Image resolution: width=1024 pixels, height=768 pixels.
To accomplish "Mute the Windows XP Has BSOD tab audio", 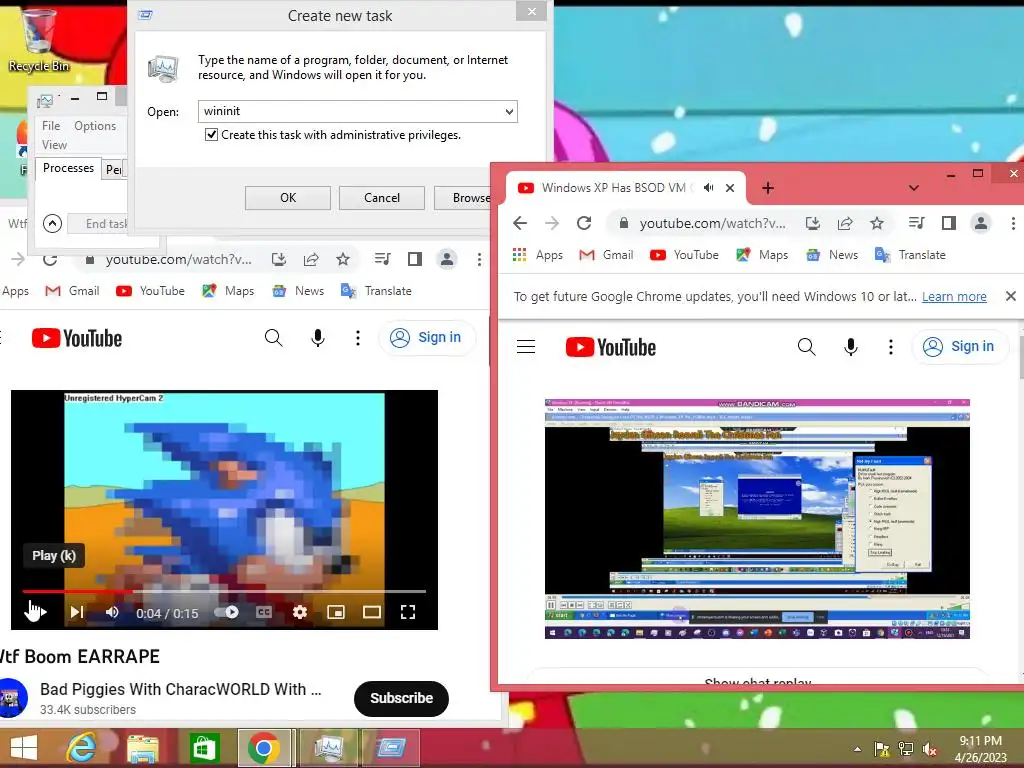I will tap(709, 188).
